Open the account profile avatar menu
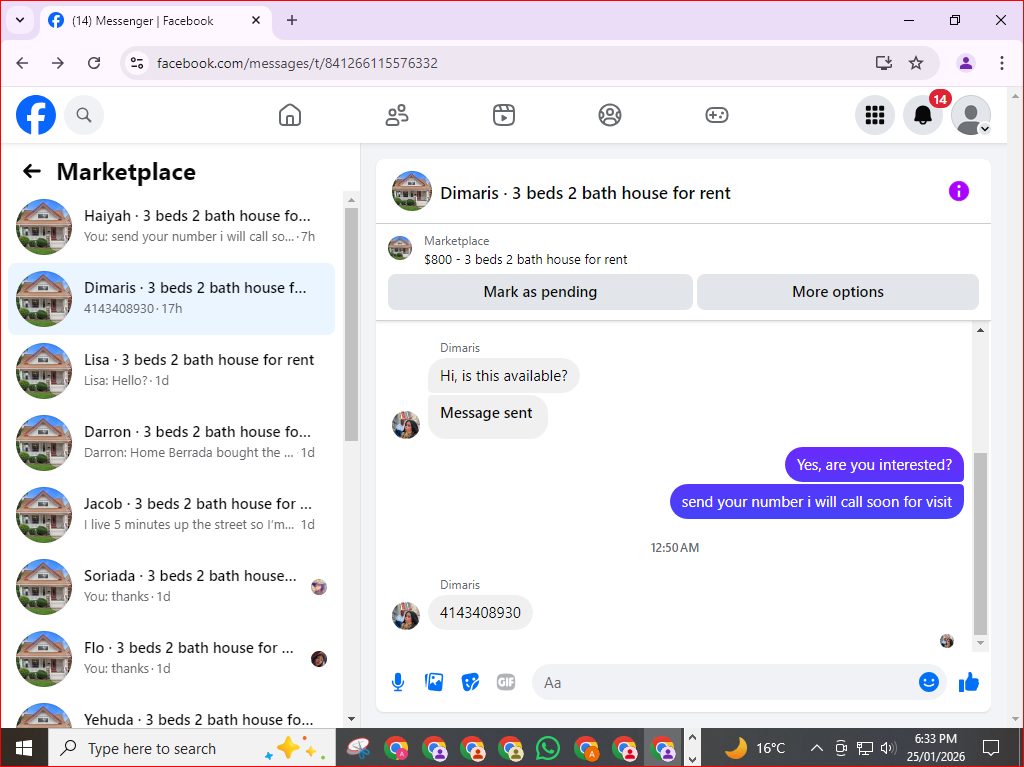Viewport: 1024px width, 767px height. 970,115
